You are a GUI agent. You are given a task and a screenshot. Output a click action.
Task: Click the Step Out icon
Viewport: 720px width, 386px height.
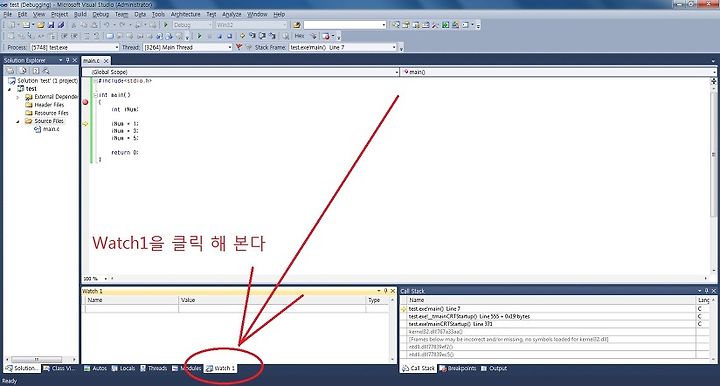pyautogui.click(x=272, y=36)
